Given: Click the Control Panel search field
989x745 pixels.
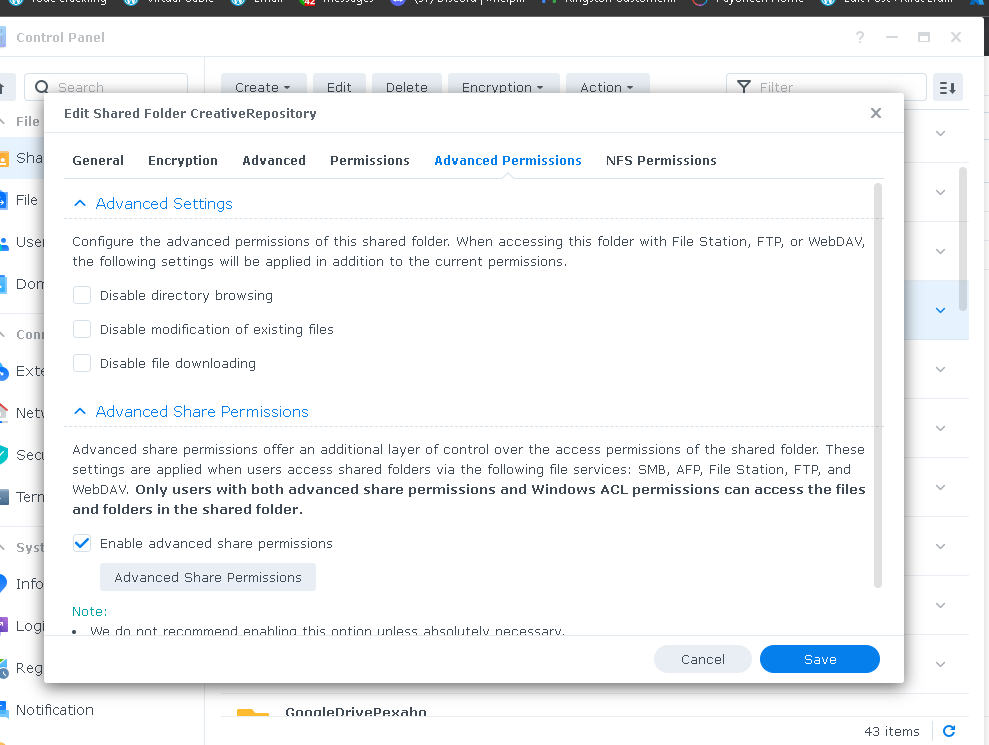Looking at the screenshot, I should tap(106, 87).
